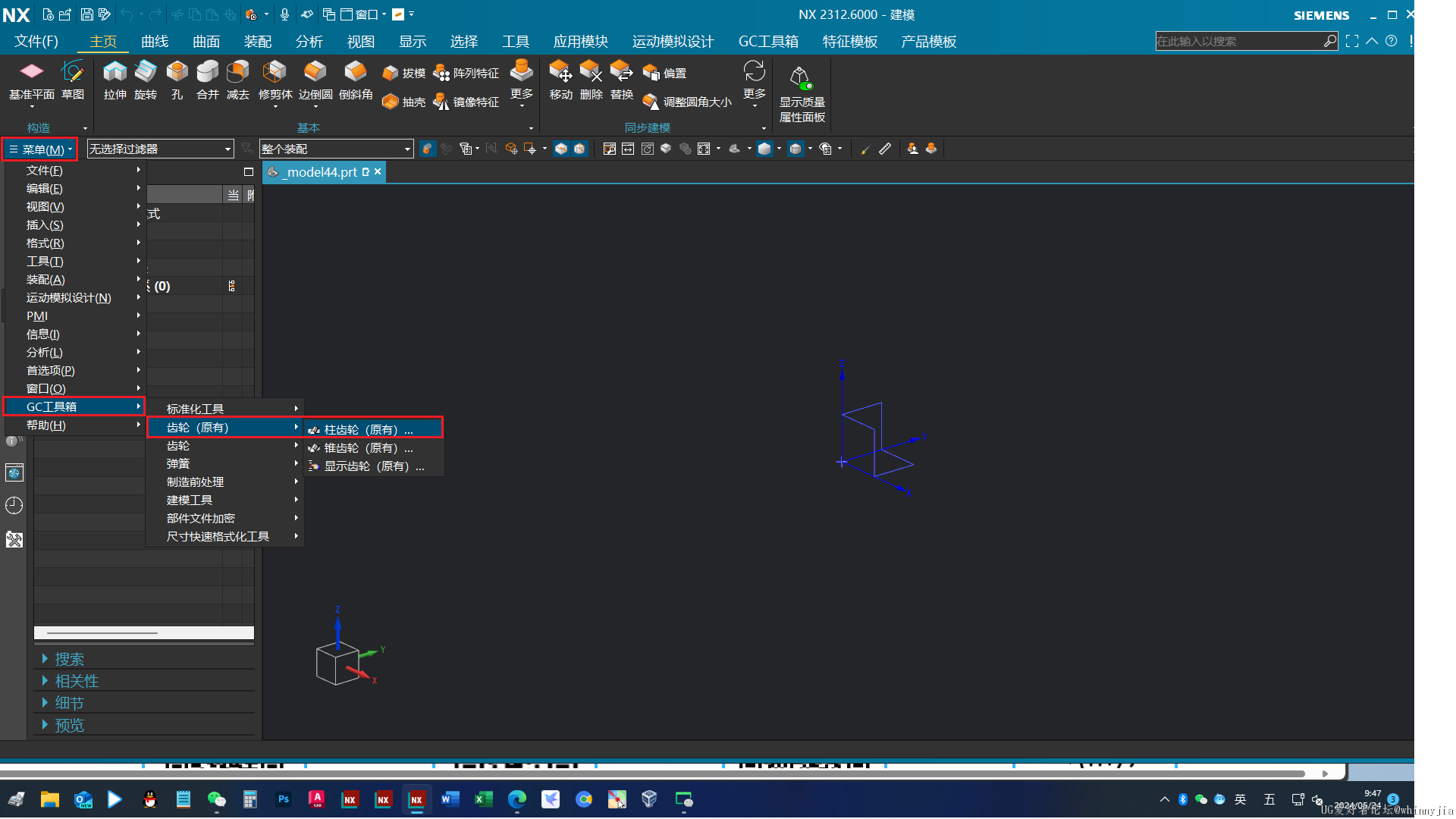1456x819 pixels.
Task: Activate the 旋转 revolve tool
Action: (x=146, y=80)
